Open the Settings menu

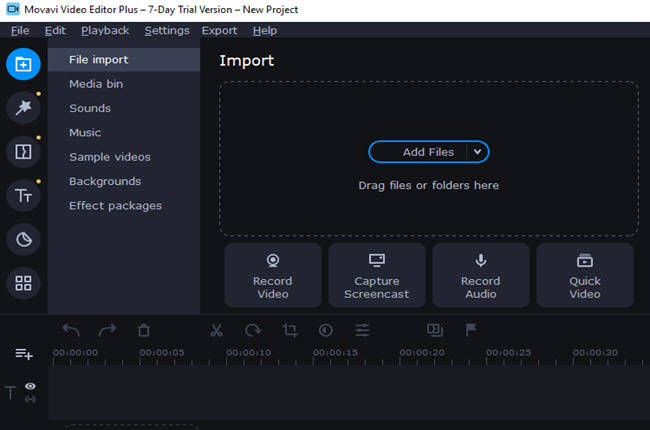[x=167, y=31]
